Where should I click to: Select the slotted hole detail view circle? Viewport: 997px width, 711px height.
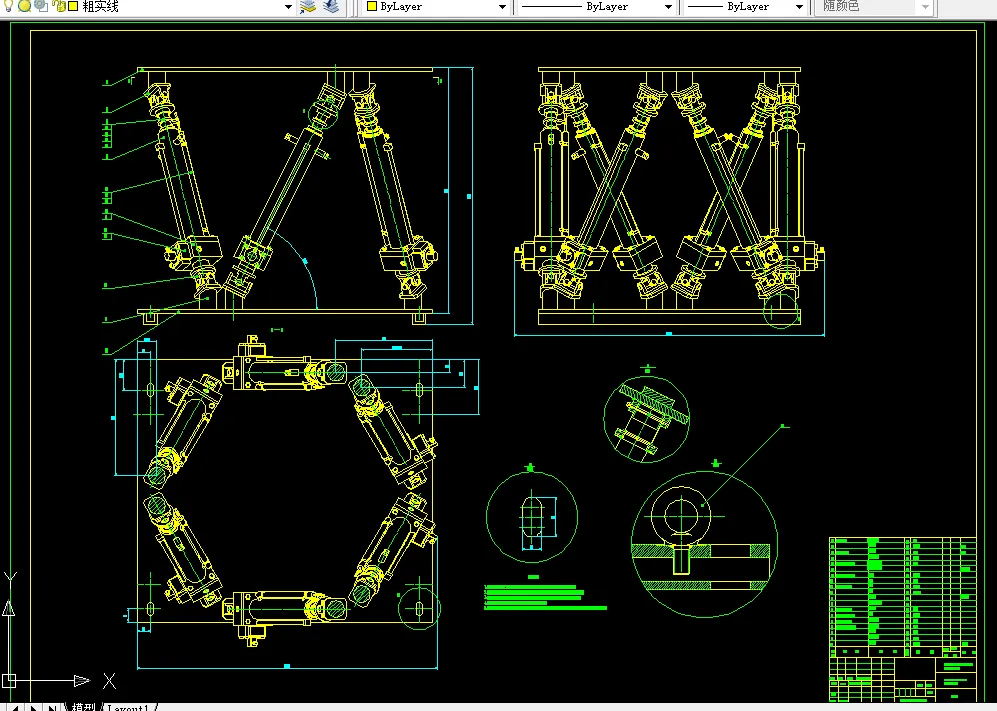pos(532,517)
